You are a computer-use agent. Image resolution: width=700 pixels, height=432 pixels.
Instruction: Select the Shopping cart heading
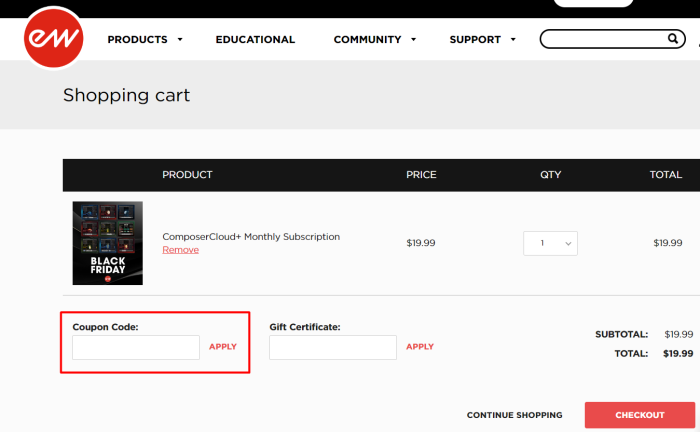[x=126, y=95]
